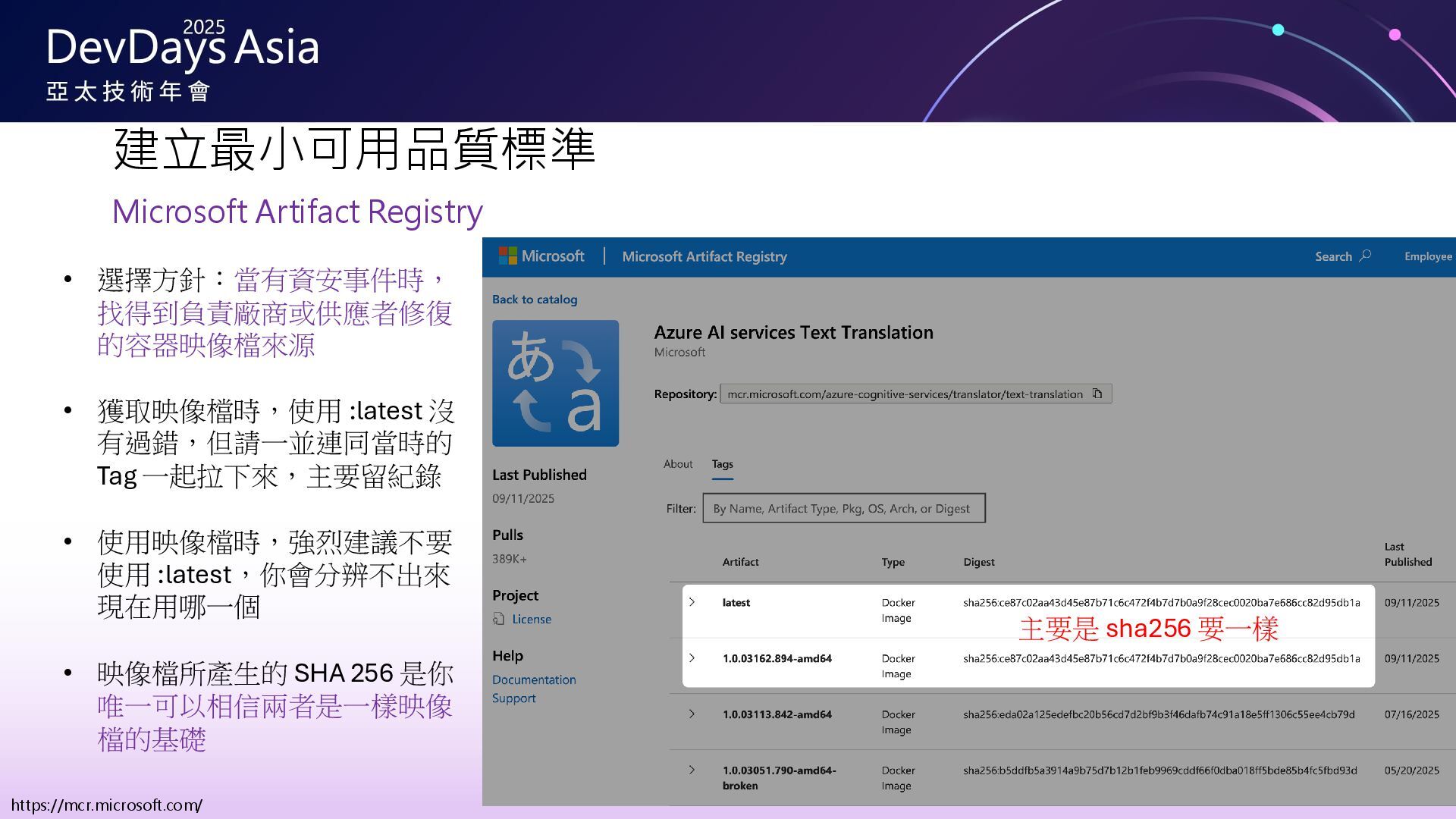The image size is (1456, 819).
Task: Click the Search magnifier icon
Action: click(x=1365, y=256)
